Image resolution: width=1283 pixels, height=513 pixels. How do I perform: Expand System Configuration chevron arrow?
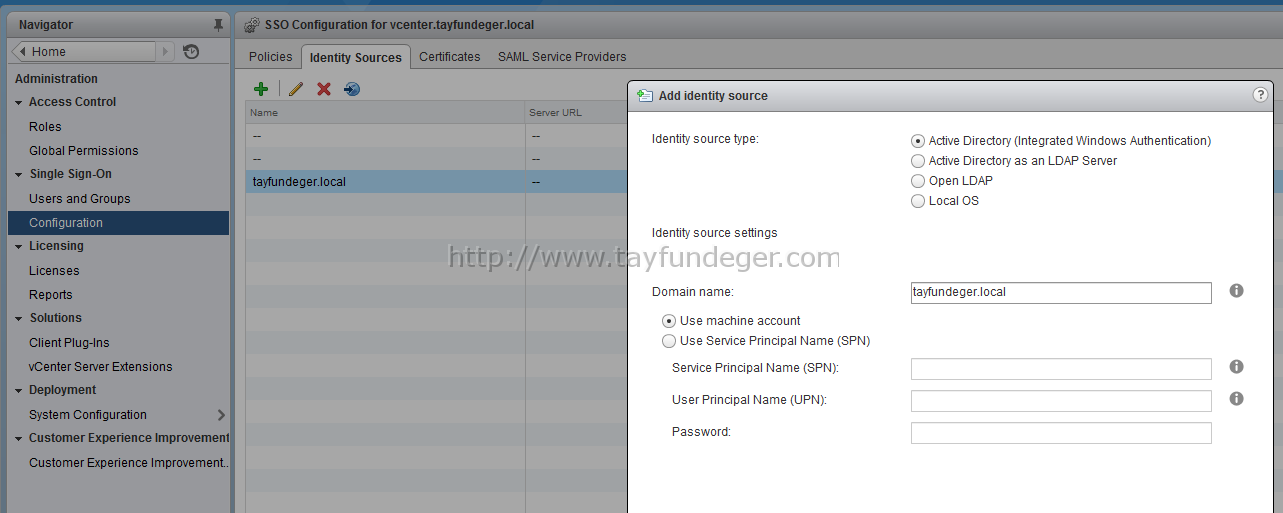point(221,415)
